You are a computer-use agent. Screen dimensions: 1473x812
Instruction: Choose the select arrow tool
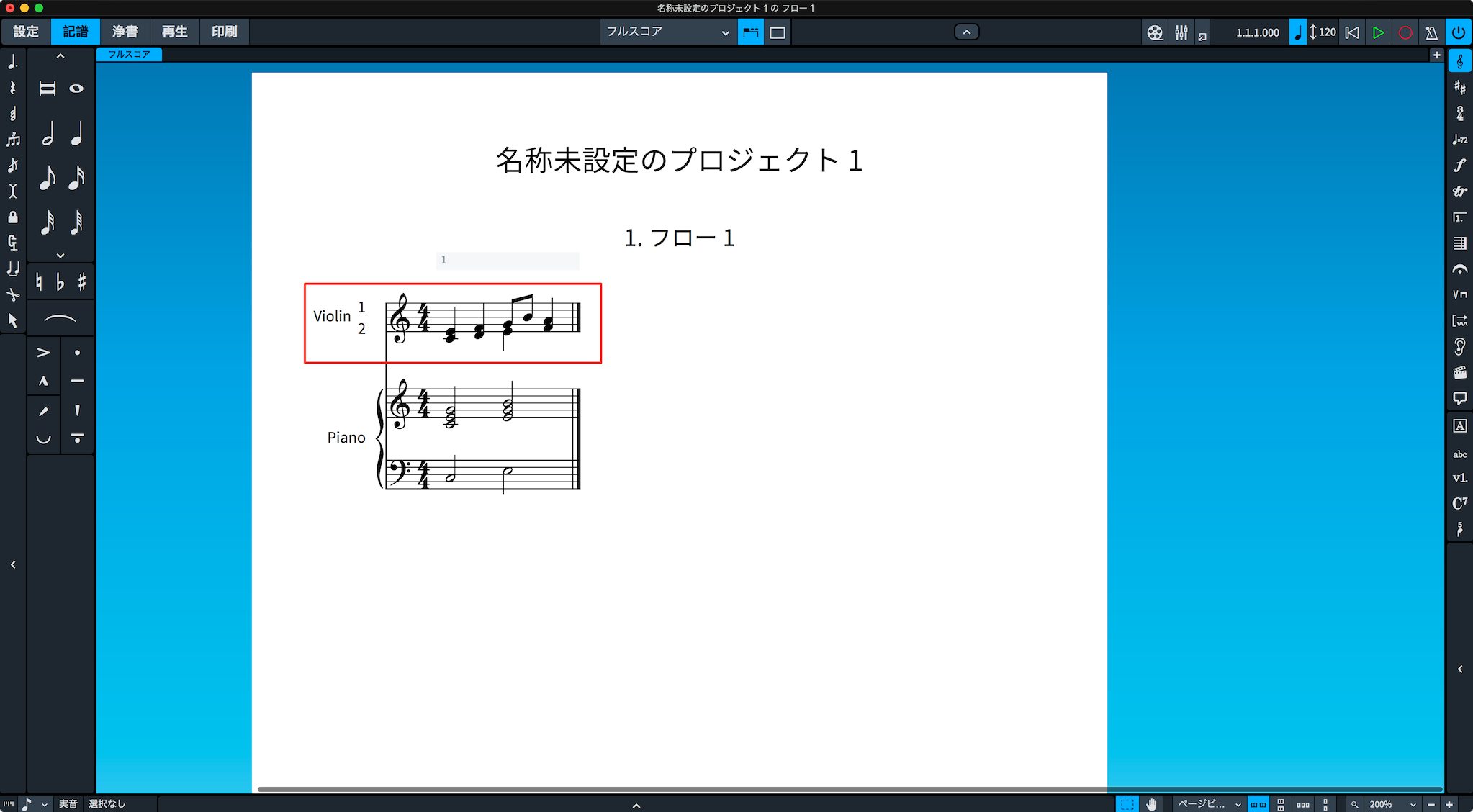point(13,321)
